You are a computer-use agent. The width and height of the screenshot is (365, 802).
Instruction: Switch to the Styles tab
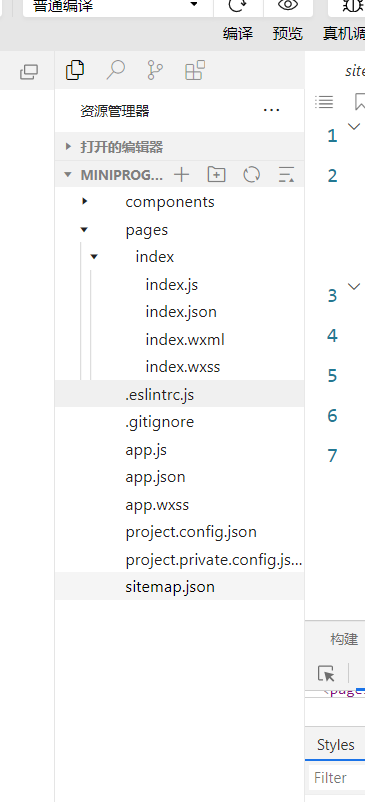click(x=335, y=745)
